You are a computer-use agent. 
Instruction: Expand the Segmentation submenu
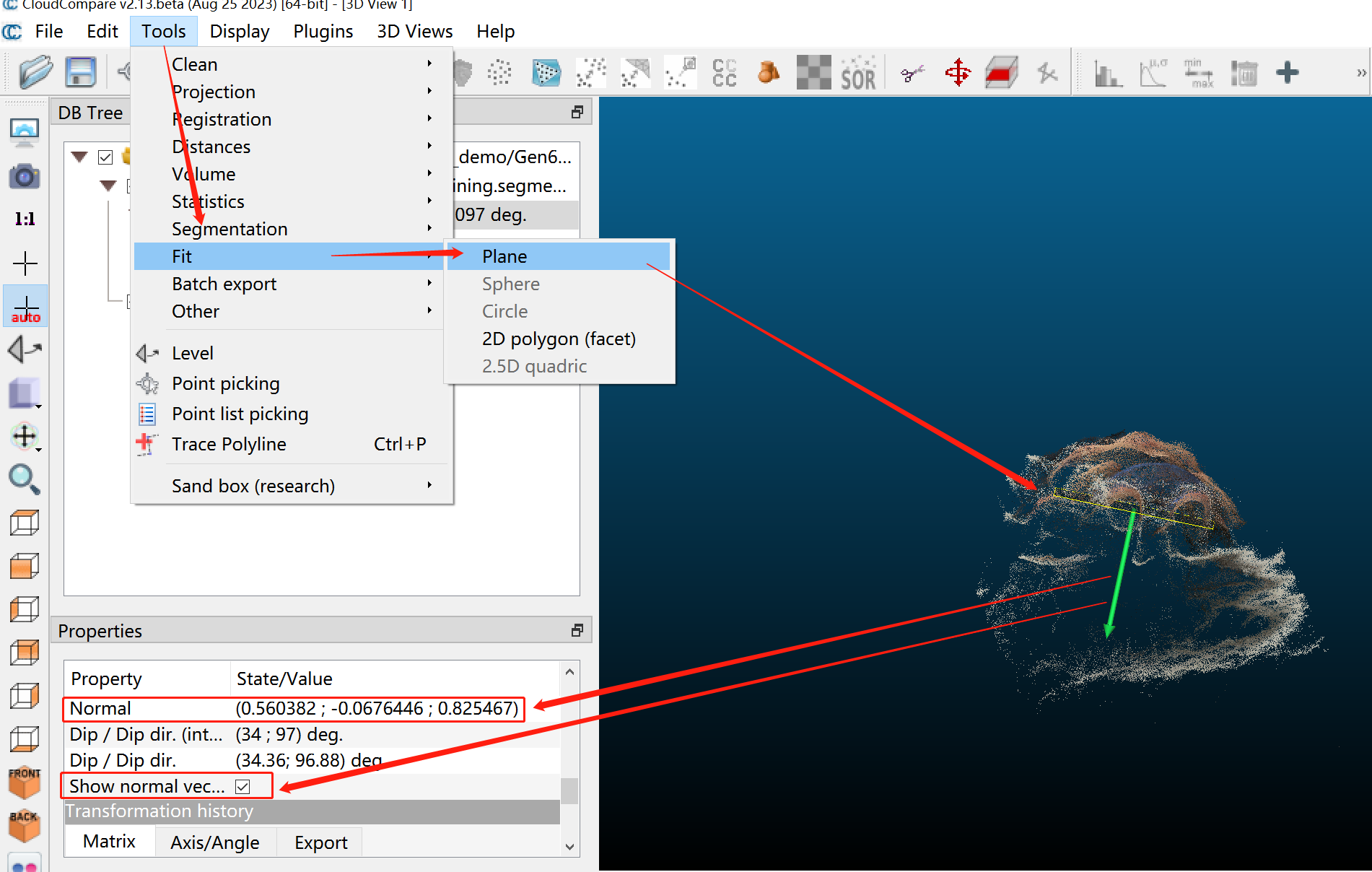point(293,229)
